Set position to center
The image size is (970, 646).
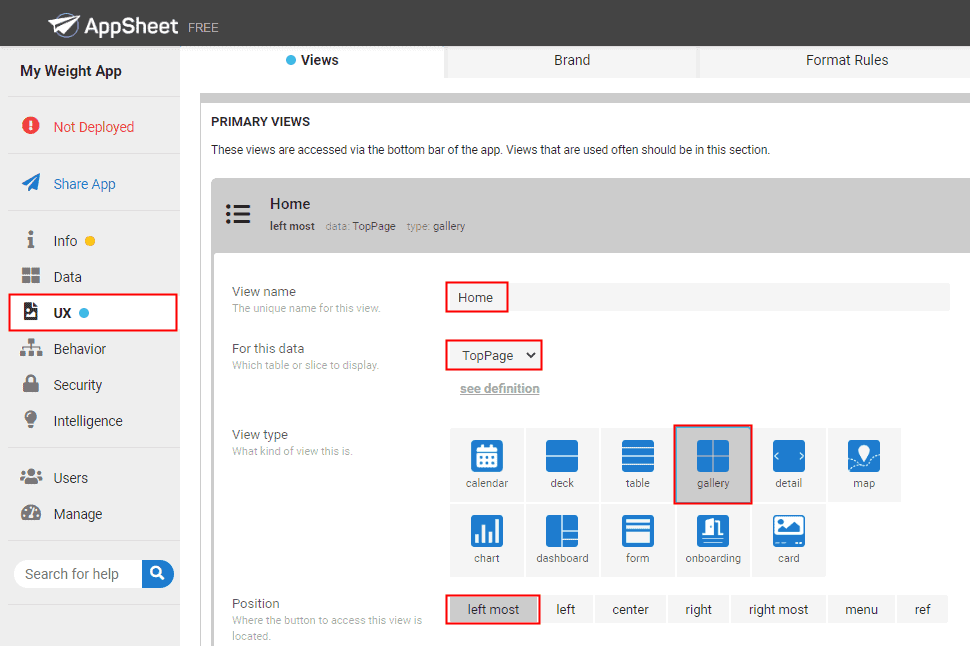click(x=630, y=609)
